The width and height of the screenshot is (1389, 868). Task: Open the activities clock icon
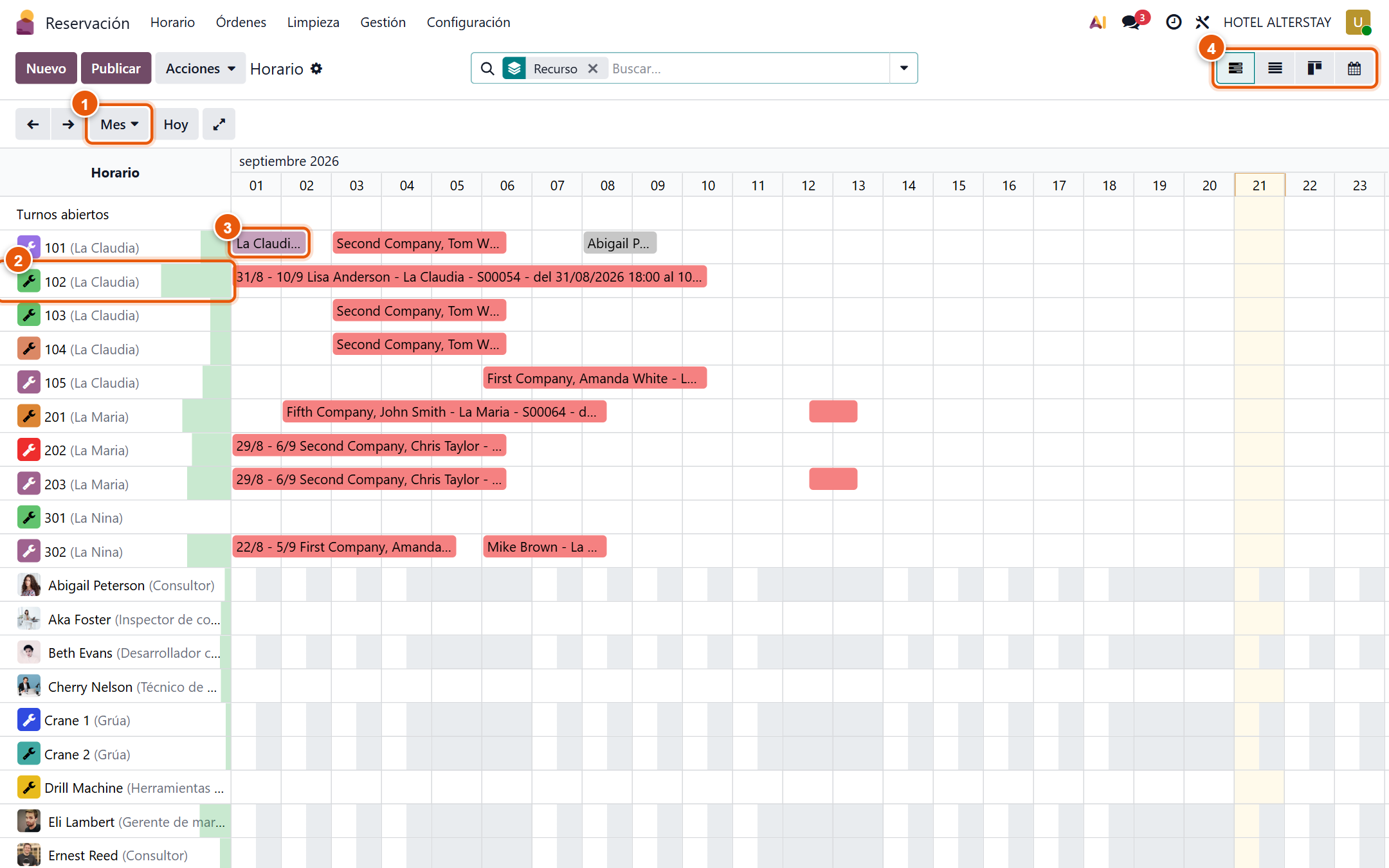click(x=1174, y=23)
